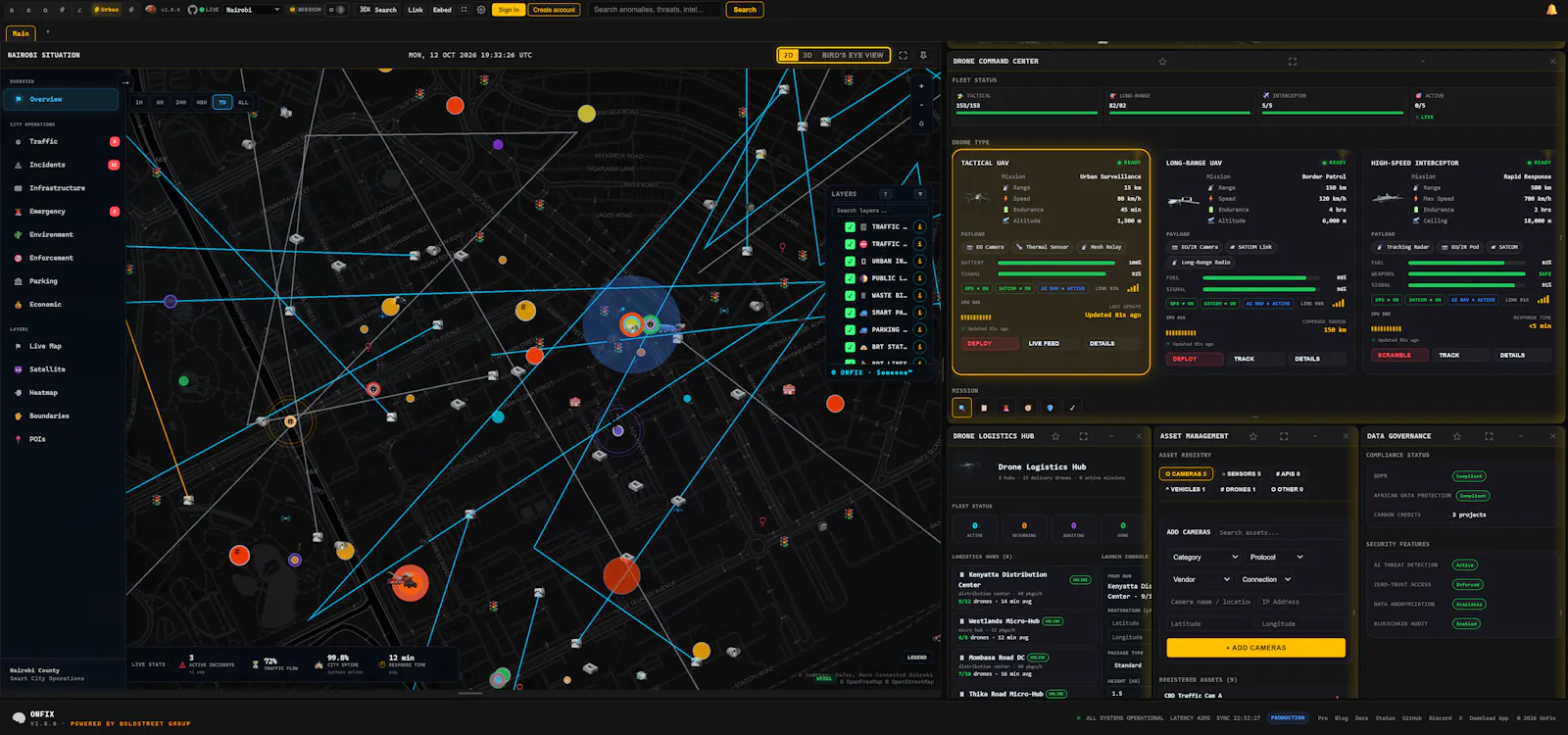Viewport: 1568px width, 735px height.
Task: Open the Connection dropdown
Action: point(1266,579)
